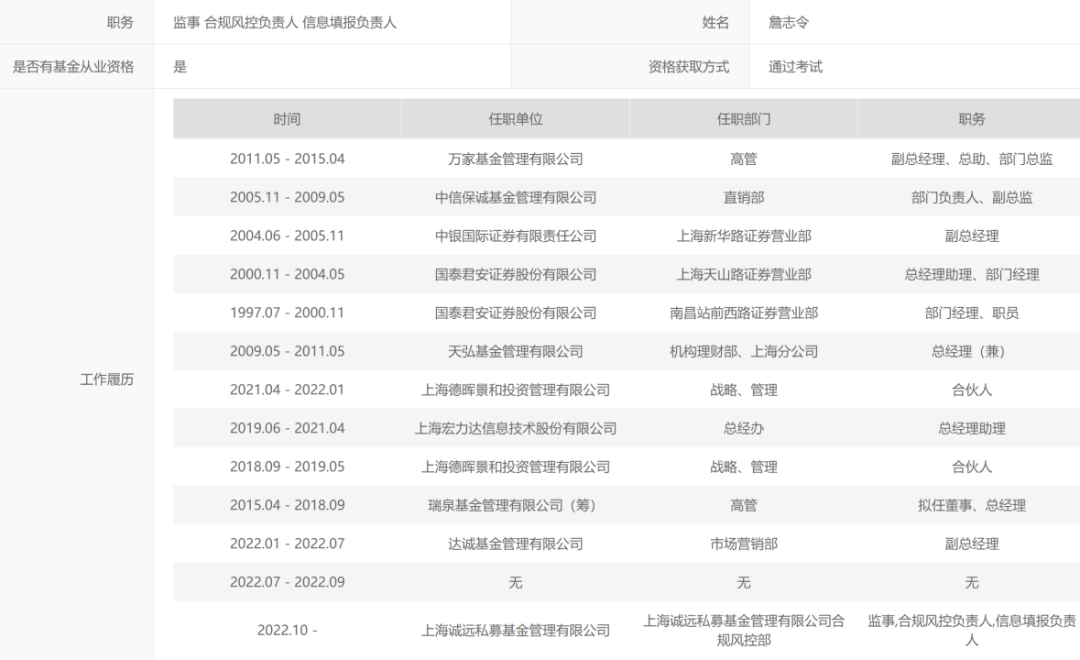Click the 高管 cell in the 瑞泉基金 row
This screenshot has width=1080, height=660.
pyautogui.click(x=744, y=505)
